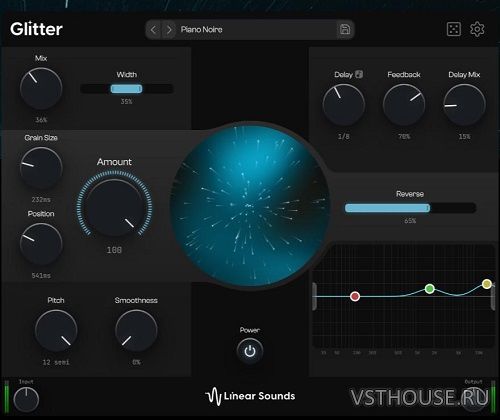Click the Grain Size knob

coord(41,169)
